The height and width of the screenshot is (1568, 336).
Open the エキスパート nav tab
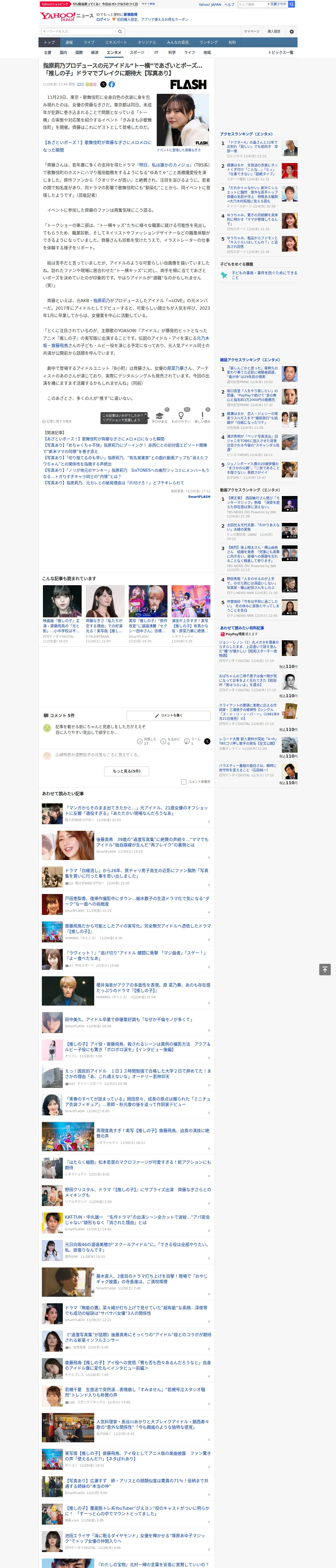tap(116, 43)
